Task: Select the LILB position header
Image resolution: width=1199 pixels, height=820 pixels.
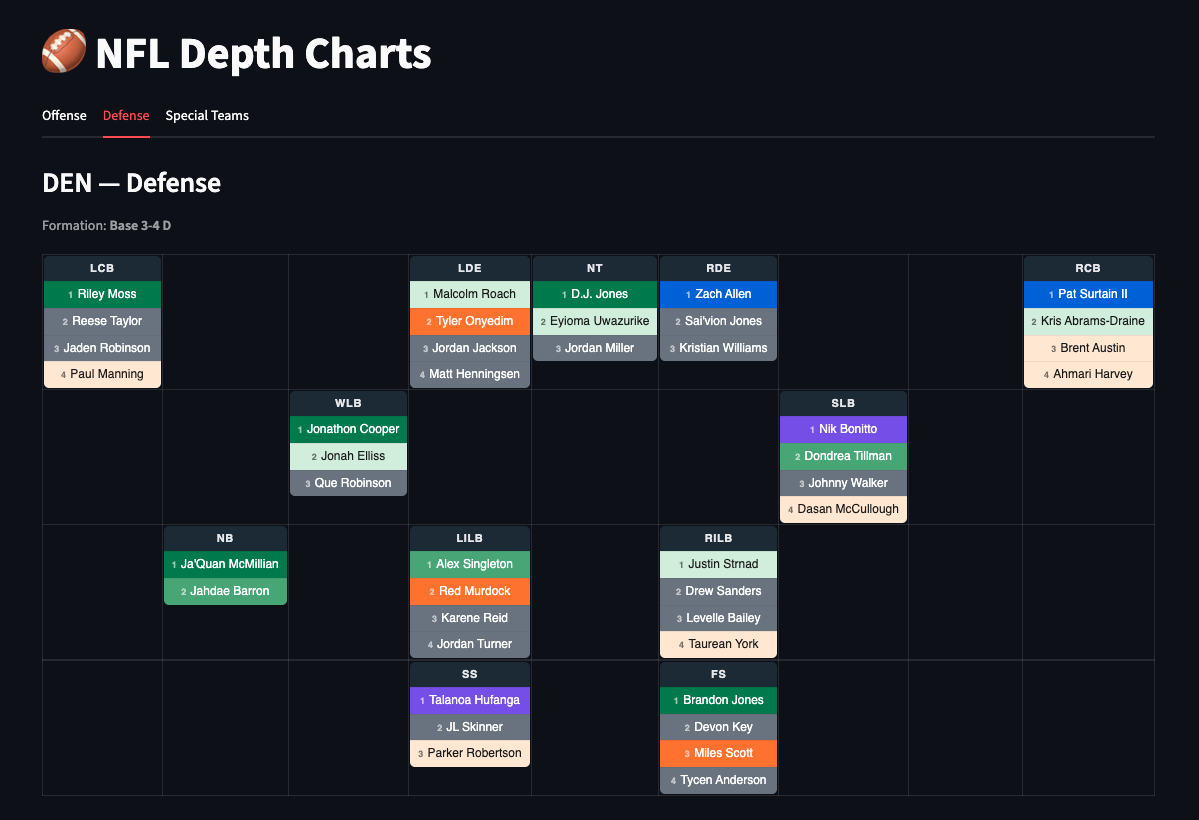Action: [470, 539]
